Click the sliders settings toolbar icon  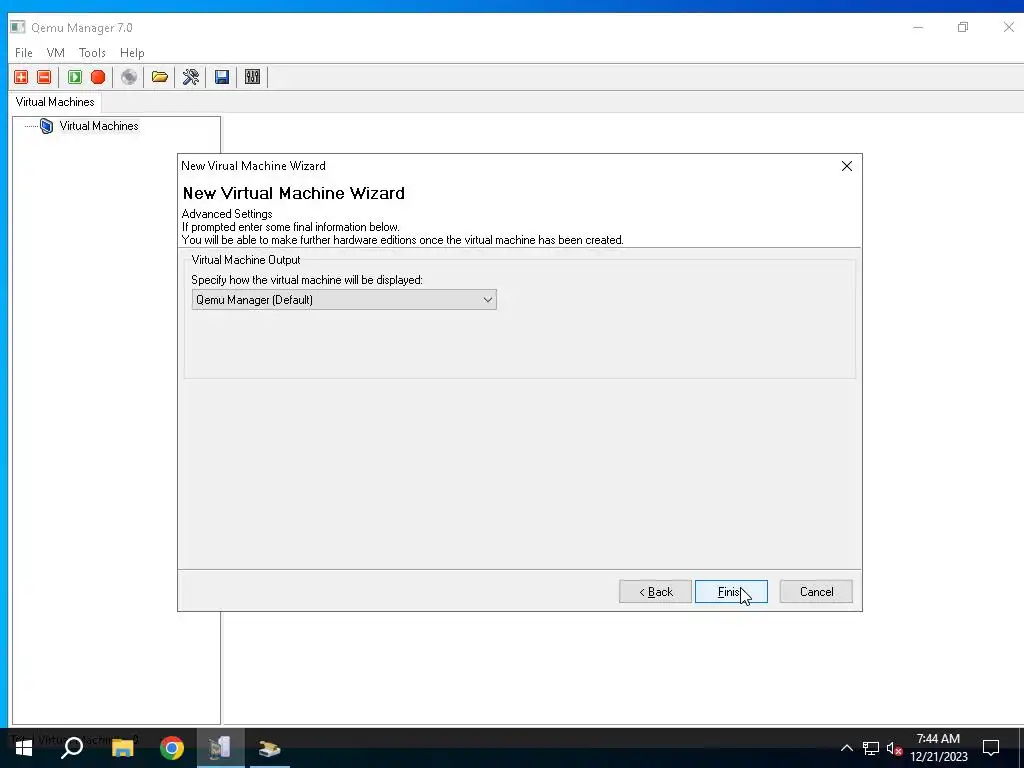pyautogui.click(x=252, y=77)
